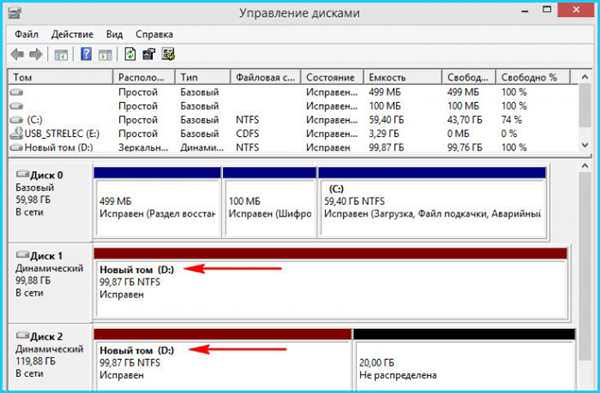600x393 pixels.
Task: Click the last toolbar settings icon
Action: [168, 54]
